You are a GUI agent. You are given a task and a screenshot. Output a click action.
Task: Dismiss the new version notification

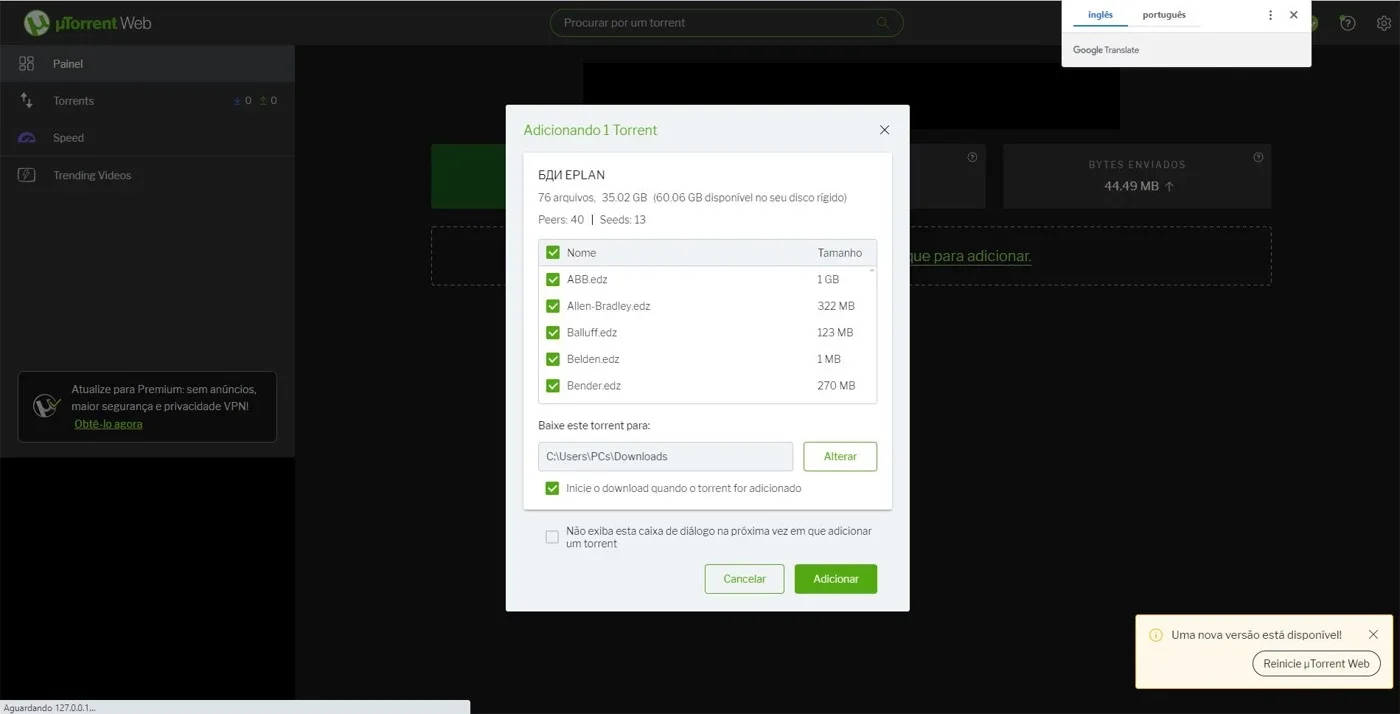coord(1373,634)
